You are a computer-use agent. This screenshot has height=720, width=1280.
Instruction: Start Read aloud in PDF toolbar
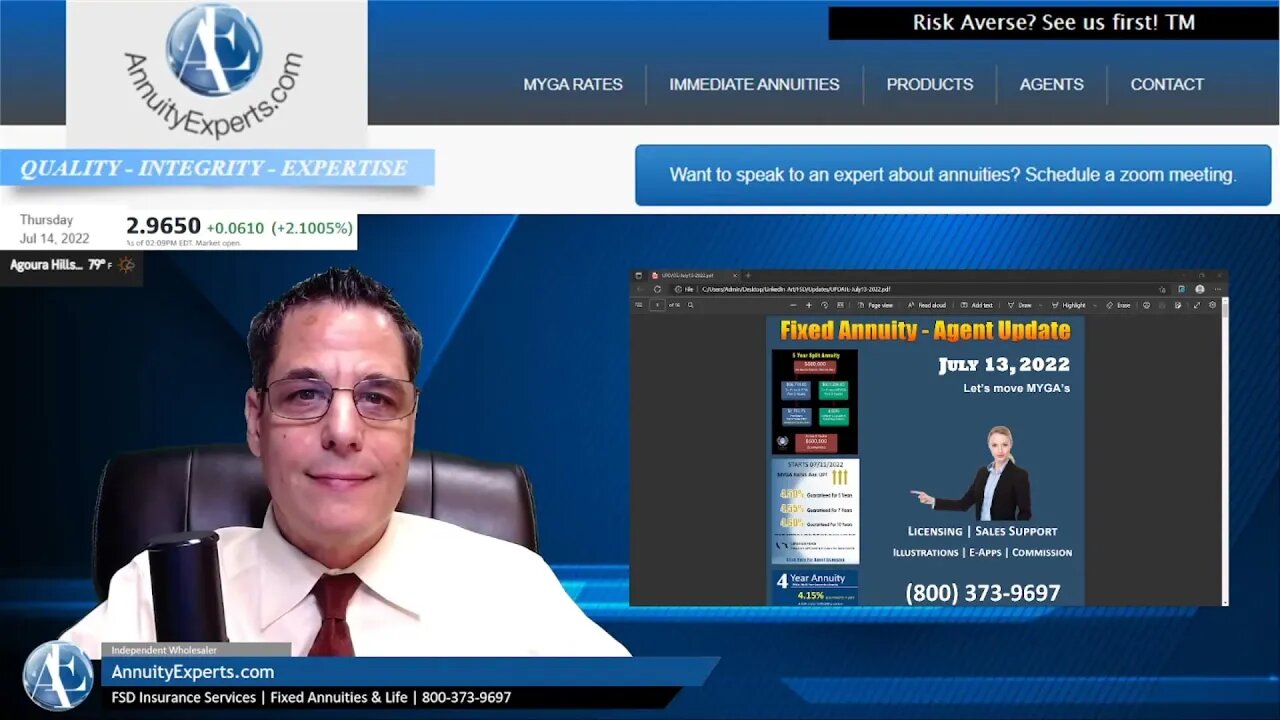click(x=926, y=305)
